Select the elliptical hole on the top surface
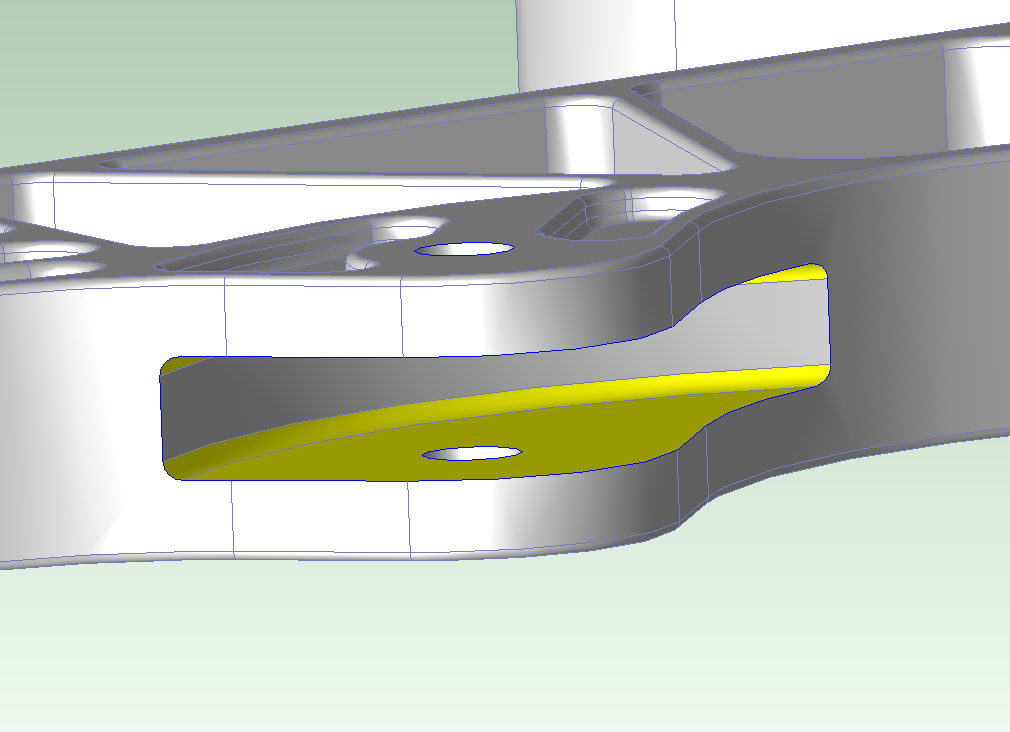Screen dimensions: 1010x732 tap(465, 248)
